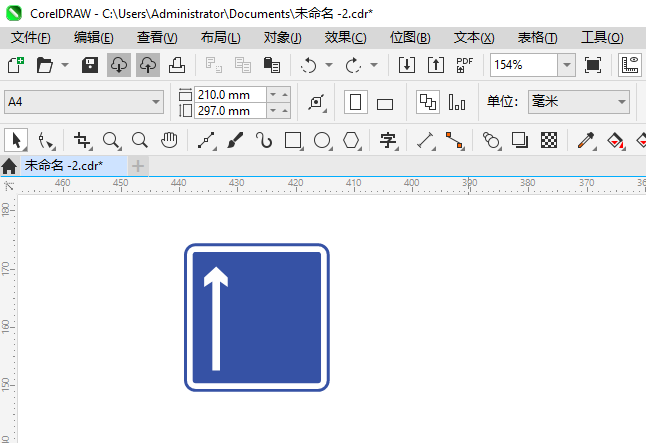Image resolution: width=646 pixels, height=443 pixels.
Task: Open the 布局(L) menu
Action: pyautogui.click(x=220, y=38)
